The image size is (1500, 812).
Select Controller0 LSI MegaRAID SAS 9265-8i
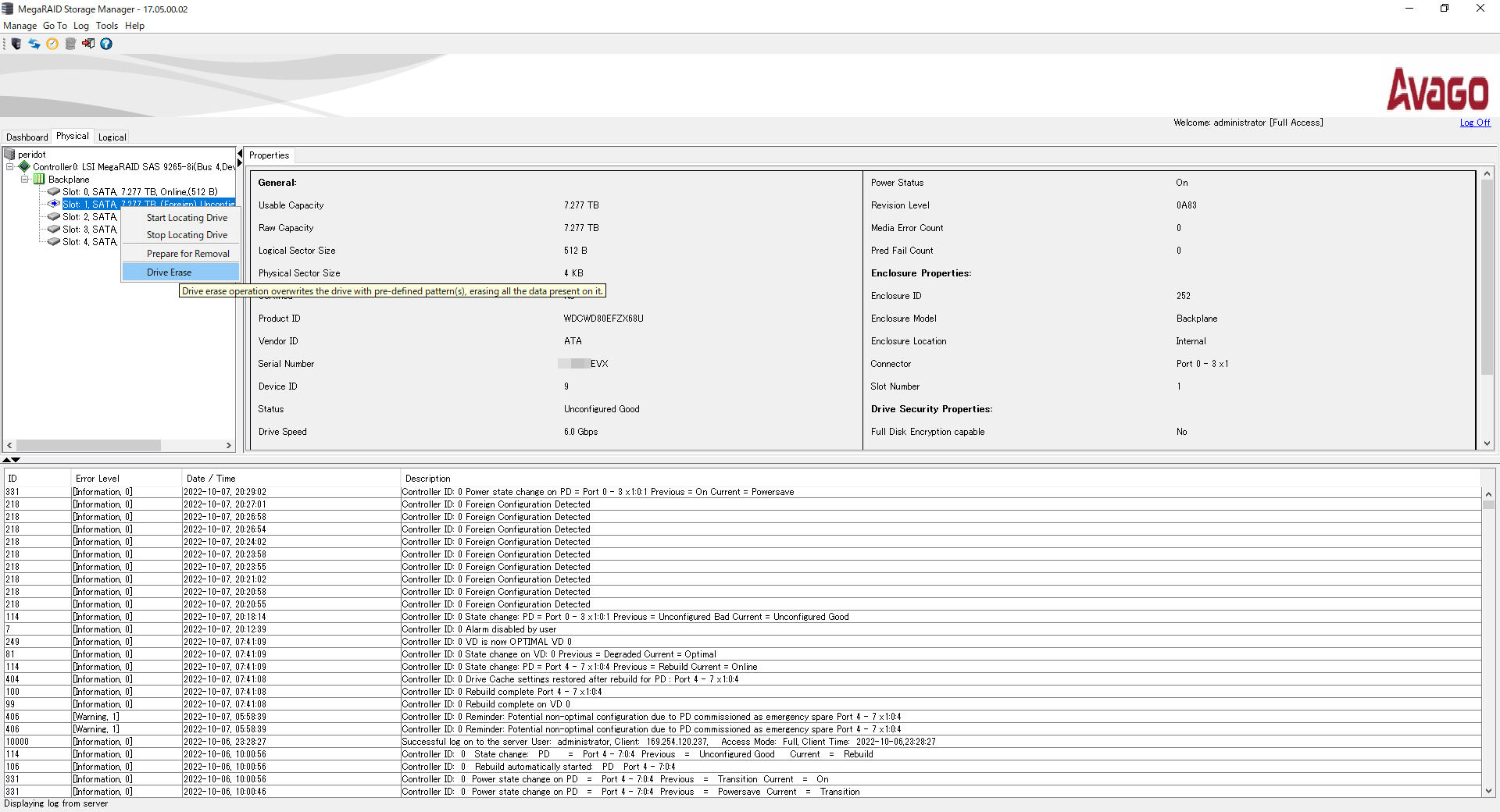tap(134, 167)
